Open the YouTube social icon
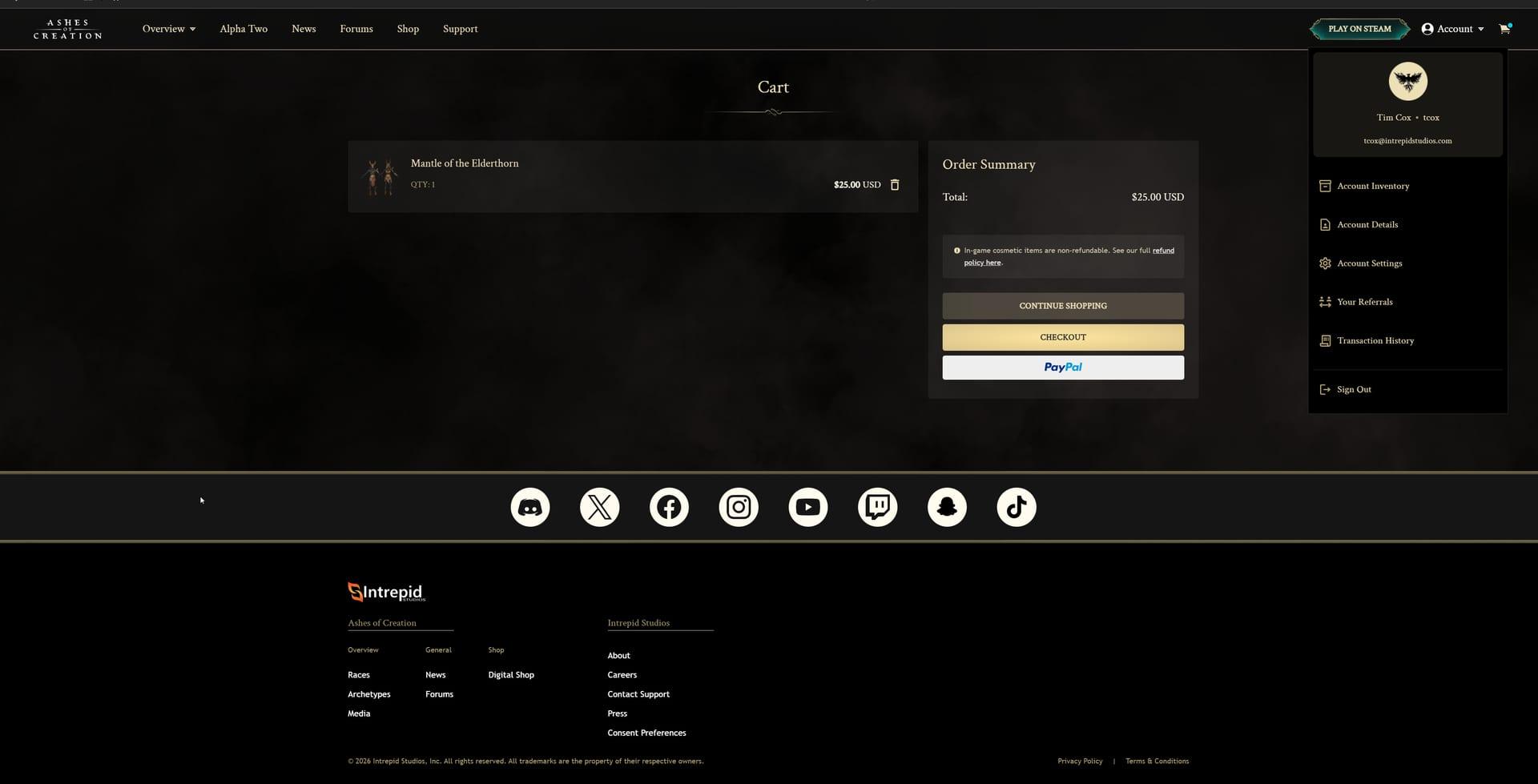 808,507
